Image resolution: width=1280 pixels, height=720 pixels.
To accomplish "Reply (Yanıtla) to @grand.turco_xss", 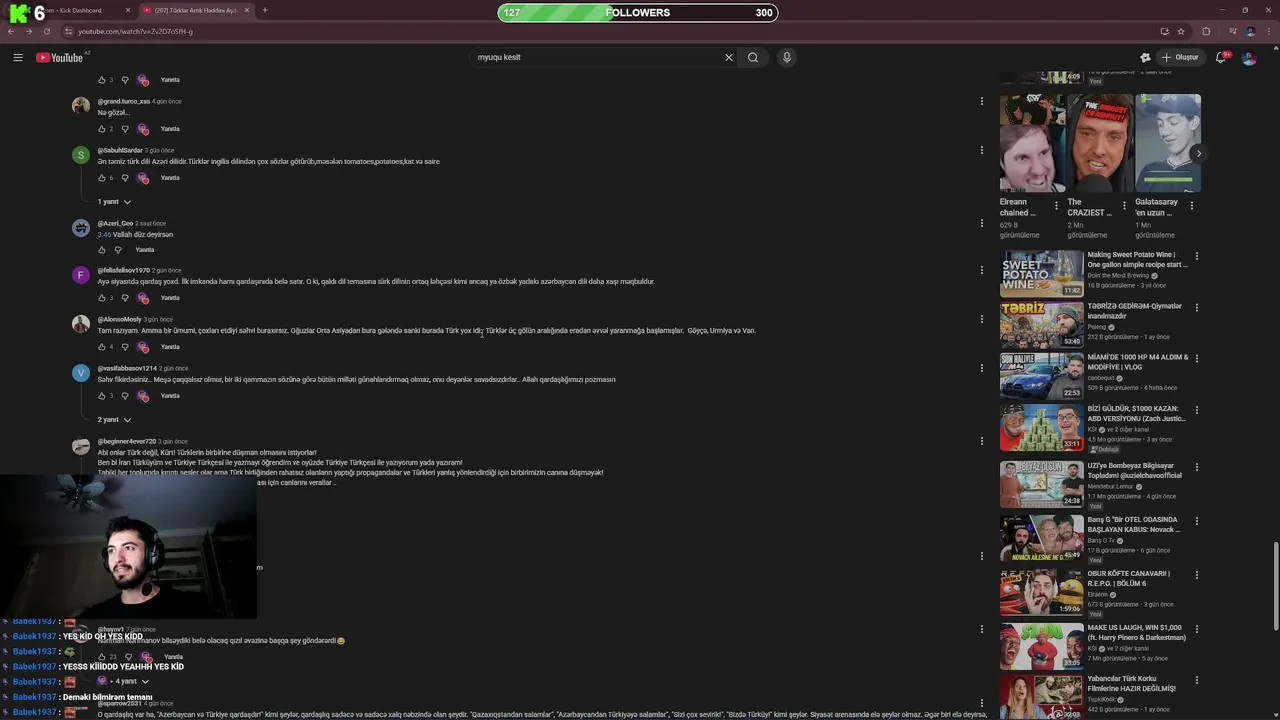I will click(x=170, y=129).
